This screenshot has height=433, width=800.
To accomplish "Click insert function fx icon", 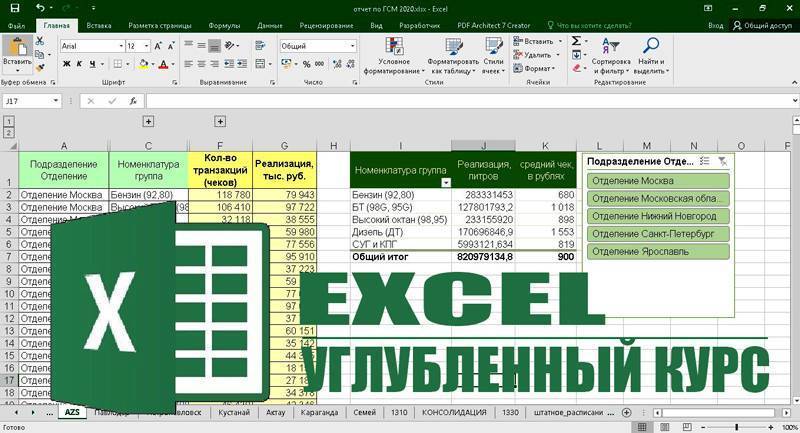I will click(x=131, y=101).
